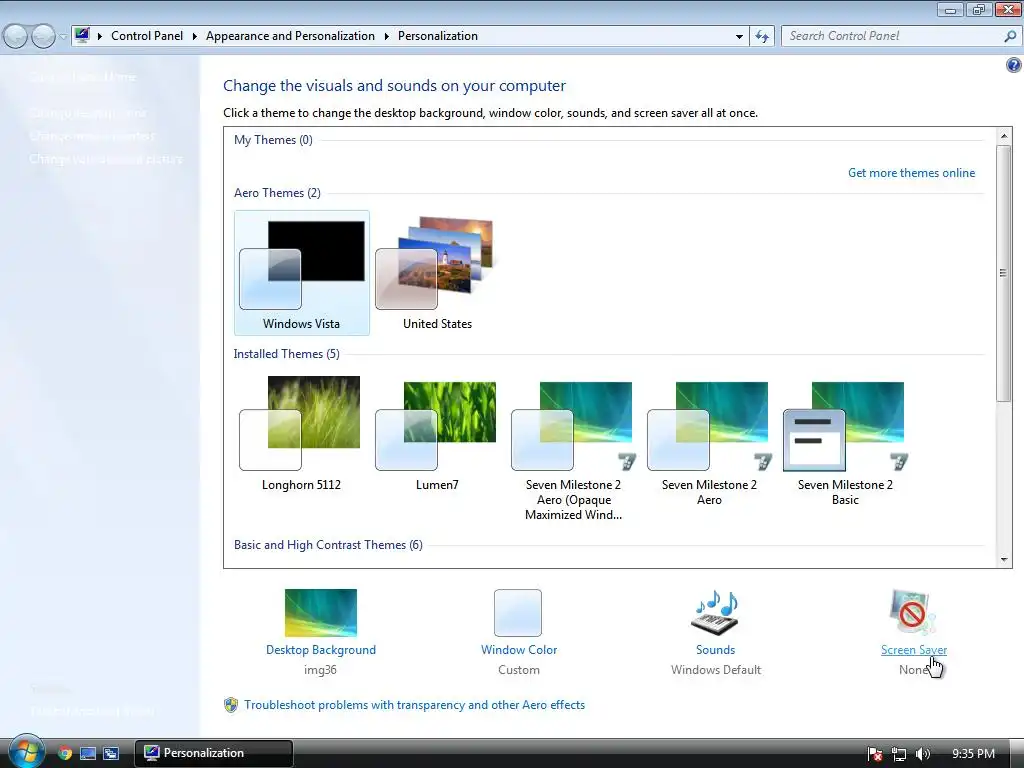This screenshot has width=1024, height=768.
Task: Go Back with the navigation arrow
Action: (x=16, y=36)
